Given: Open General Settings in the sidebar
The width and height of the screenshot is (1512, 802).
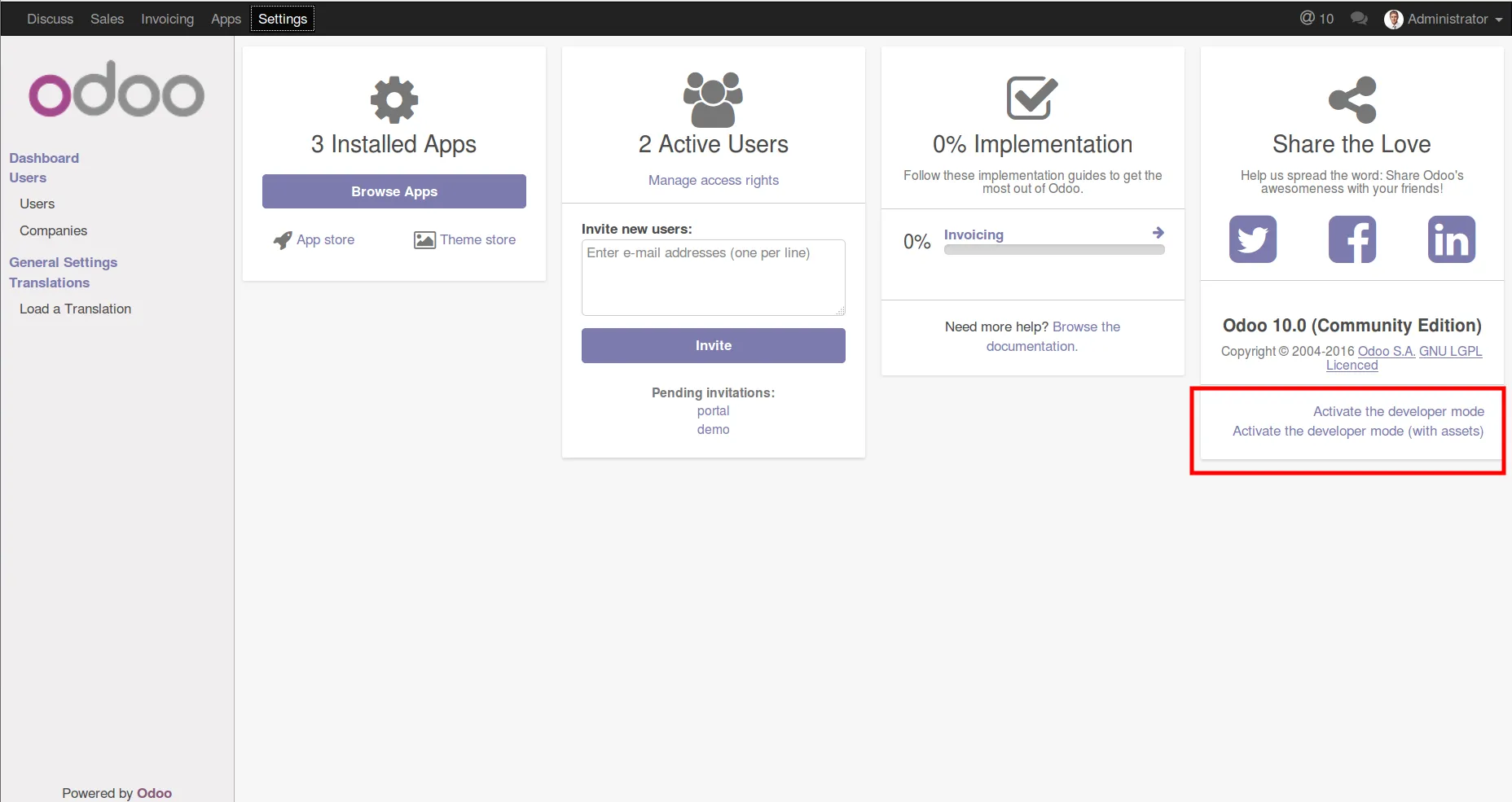Looking at the screenshot, I should coord(64,262).
